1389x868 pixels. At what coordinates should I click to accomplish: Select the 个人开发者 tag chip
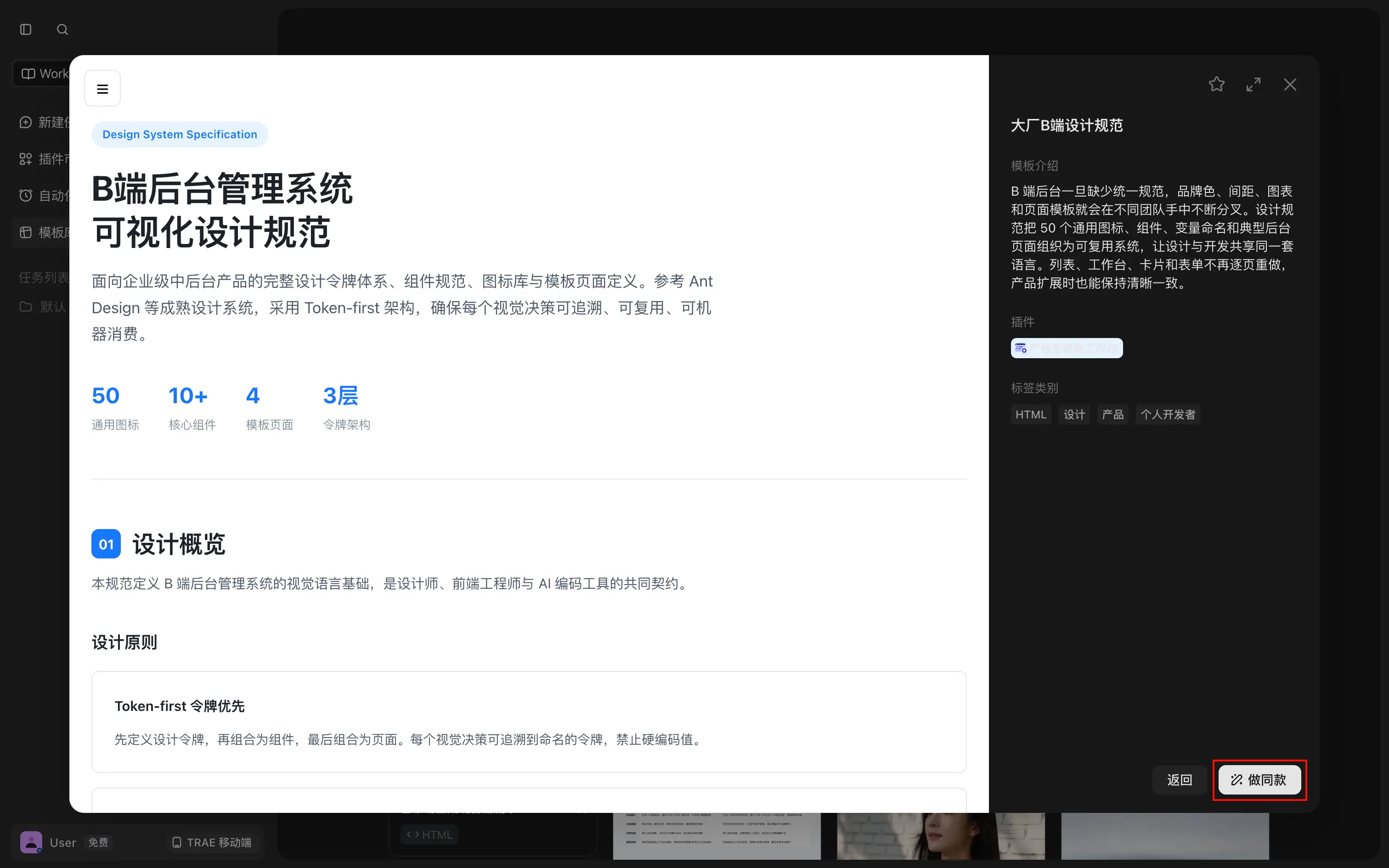[x=1168, y=414]
